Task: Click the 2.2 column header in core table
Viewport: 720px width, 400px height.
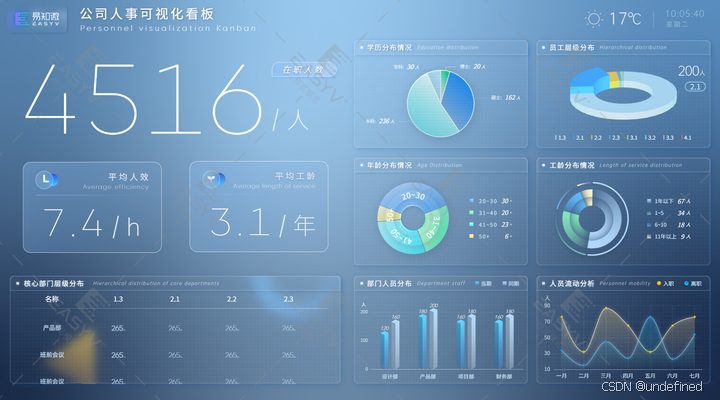Action: [x=231, y=299]
